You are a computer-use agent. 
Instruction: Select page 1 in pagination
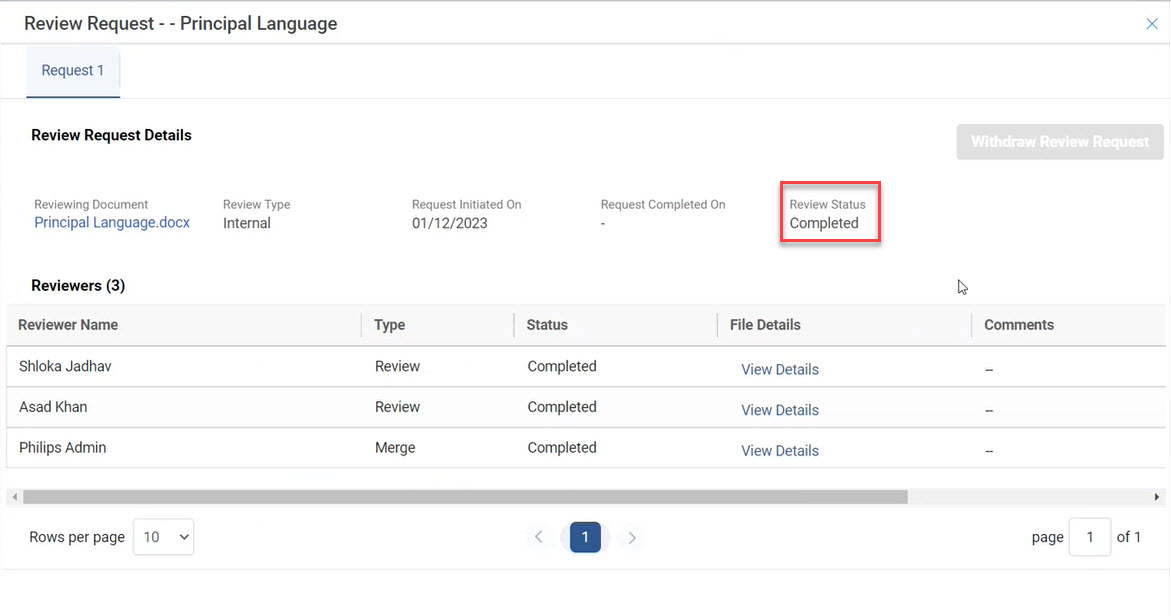[585, 537]
